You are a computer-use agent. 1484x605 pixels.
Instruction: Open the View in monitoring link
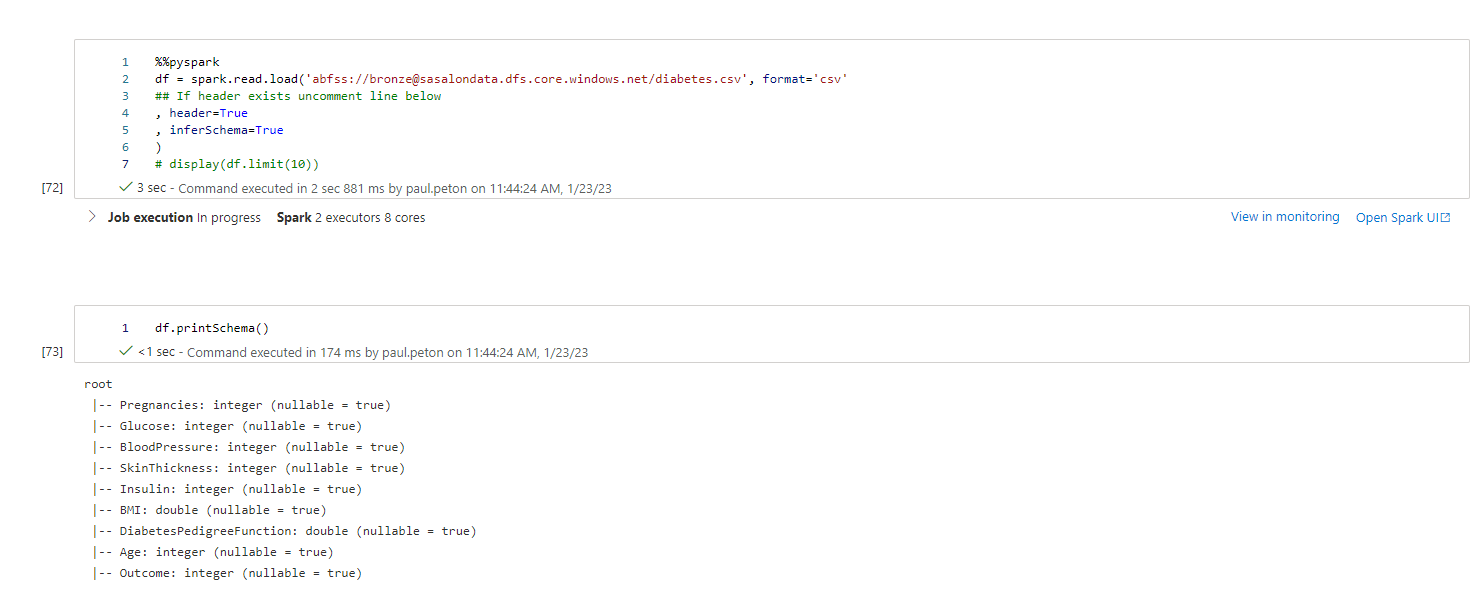[1285, 216]
